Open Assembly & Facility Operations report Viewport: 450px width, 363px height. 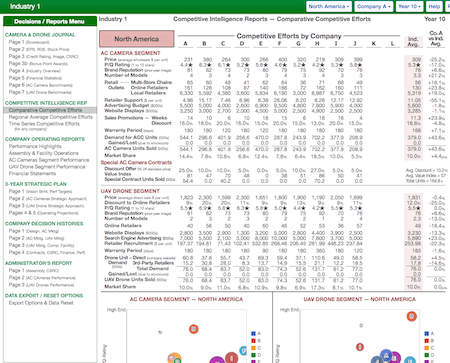coord(43,153)
